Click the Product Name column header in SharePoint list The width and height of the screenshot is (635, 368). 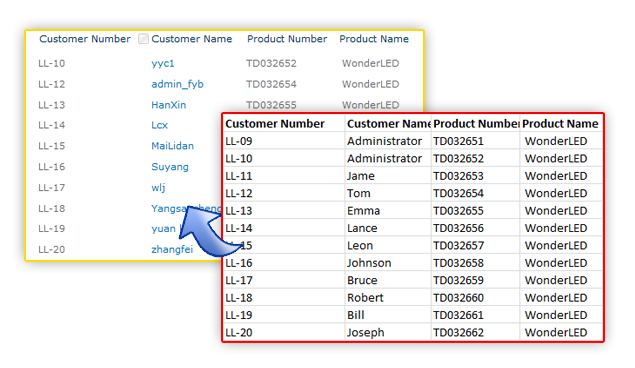click(x=374, y=39)
